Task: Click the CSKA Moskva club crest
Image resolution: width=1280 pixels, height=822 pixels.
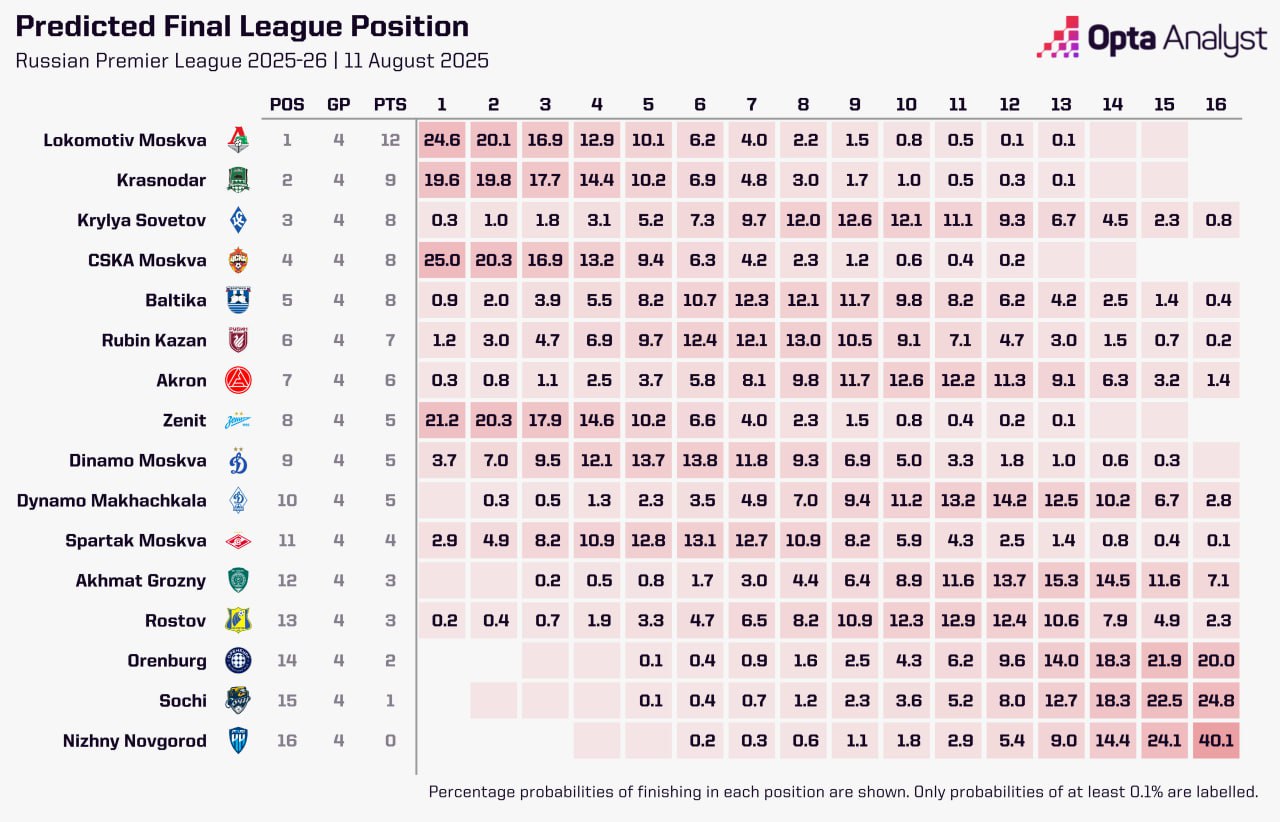Action: 238,260
